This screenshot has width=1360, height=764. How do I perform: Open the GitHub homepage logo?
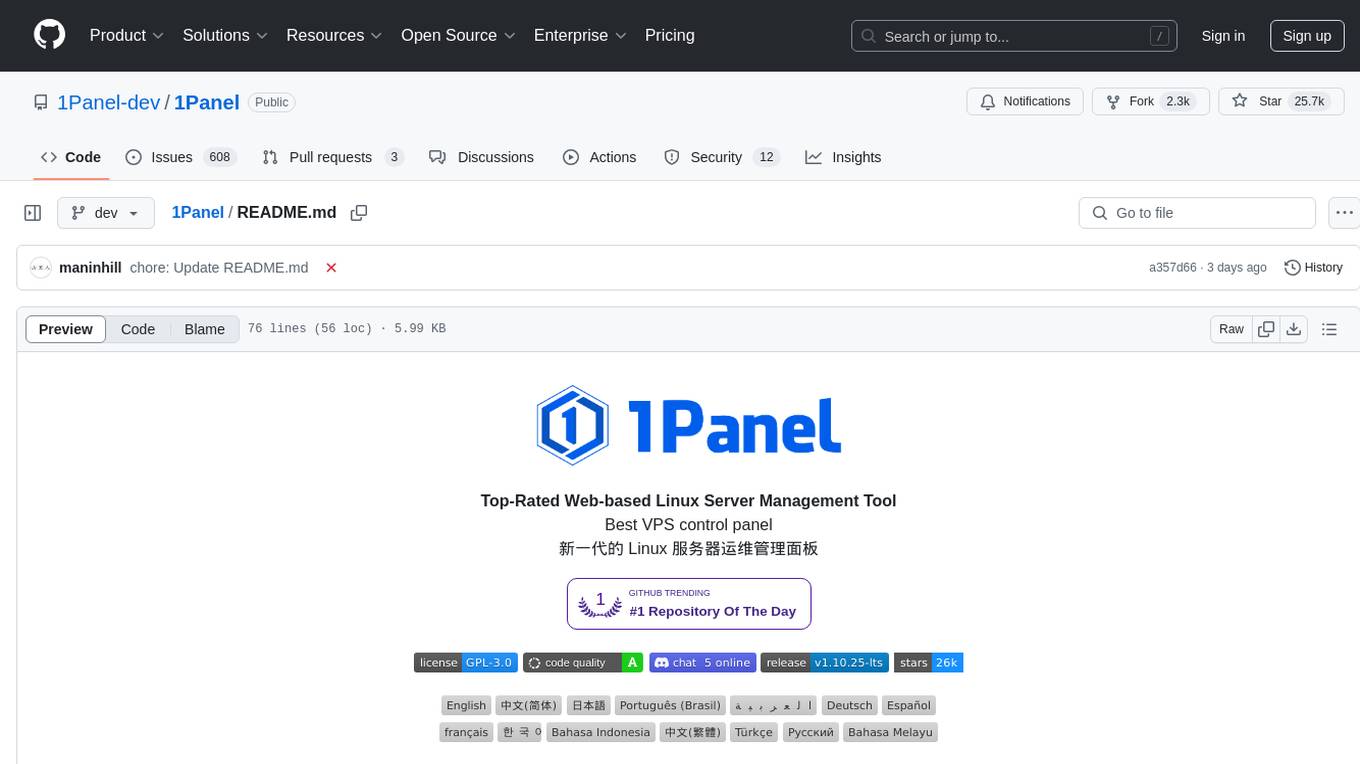(50, 35)
